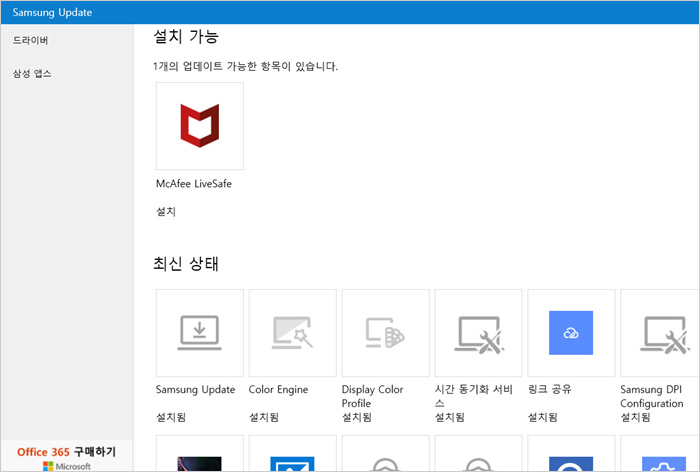Image resolution: width=700 pixels, height=472 pixels.
Task: Click the Samsung DPI Configuration name label
Action: [x=652, y=396]
